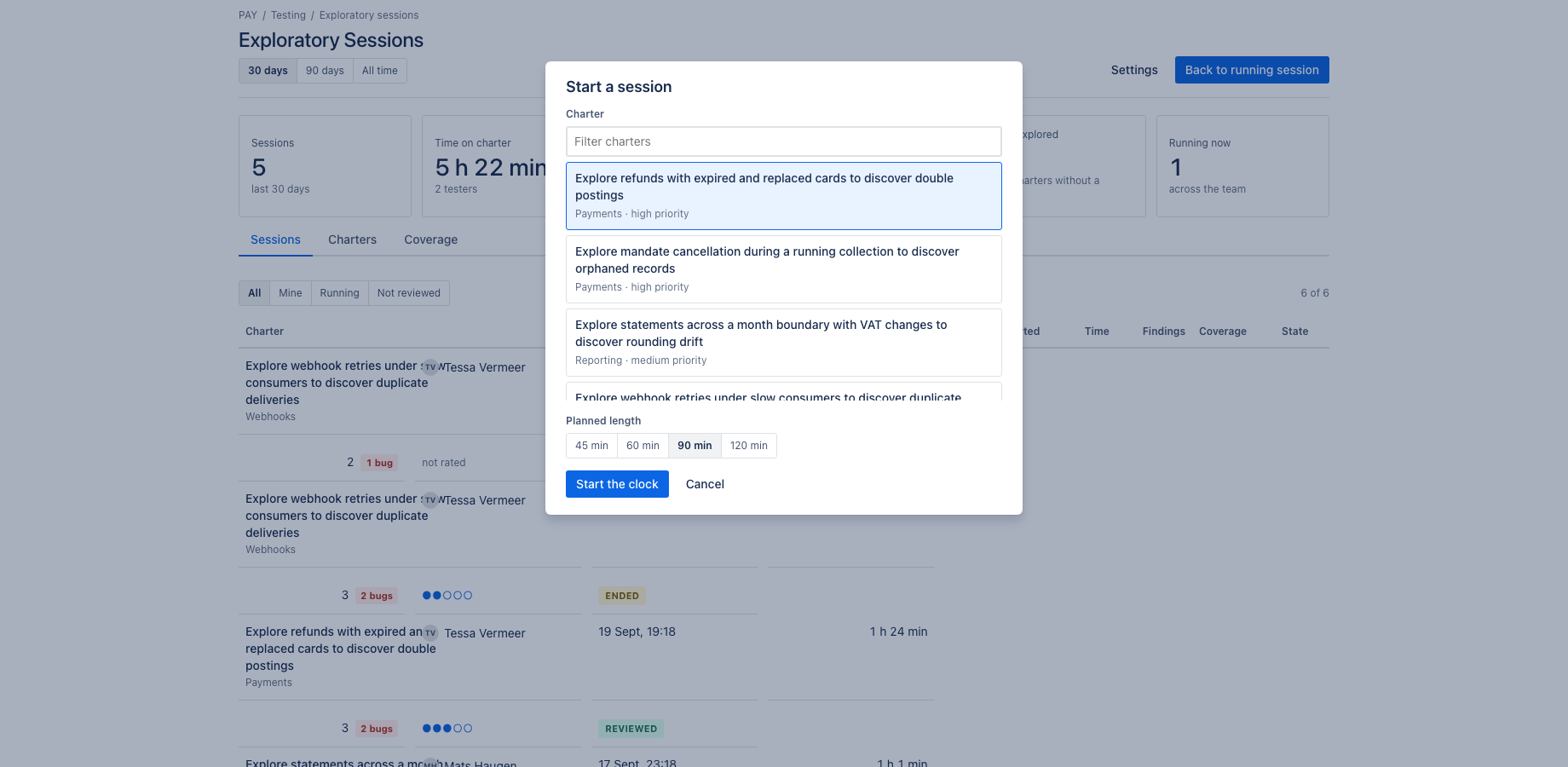
Task: Cancel the Start a session dialog
Action: (705, 484)
